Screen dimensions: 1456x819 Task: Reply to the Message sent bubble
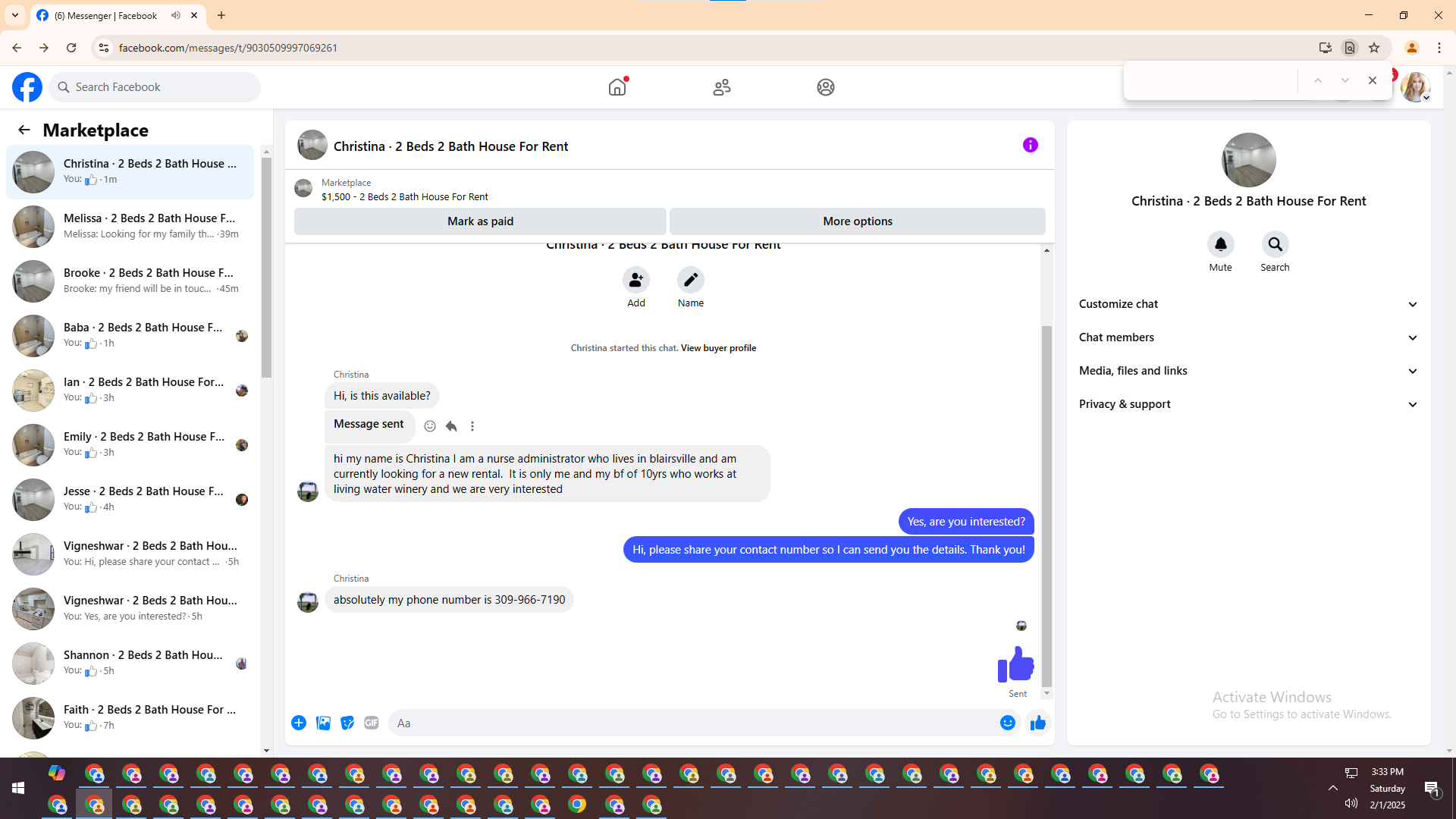click(451, 426)
